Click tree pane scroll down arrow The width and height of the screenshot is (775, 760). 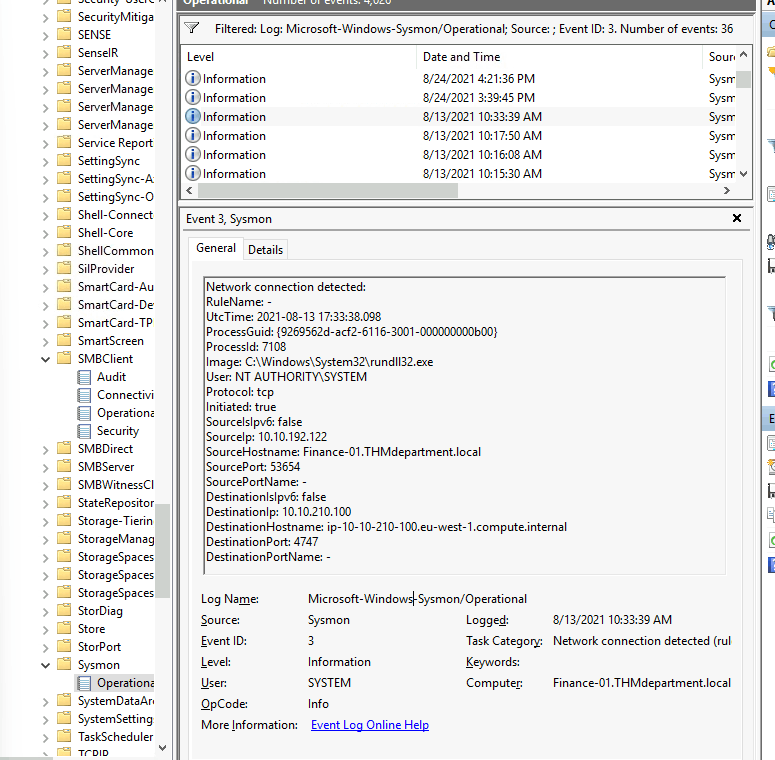pos(163,748)
